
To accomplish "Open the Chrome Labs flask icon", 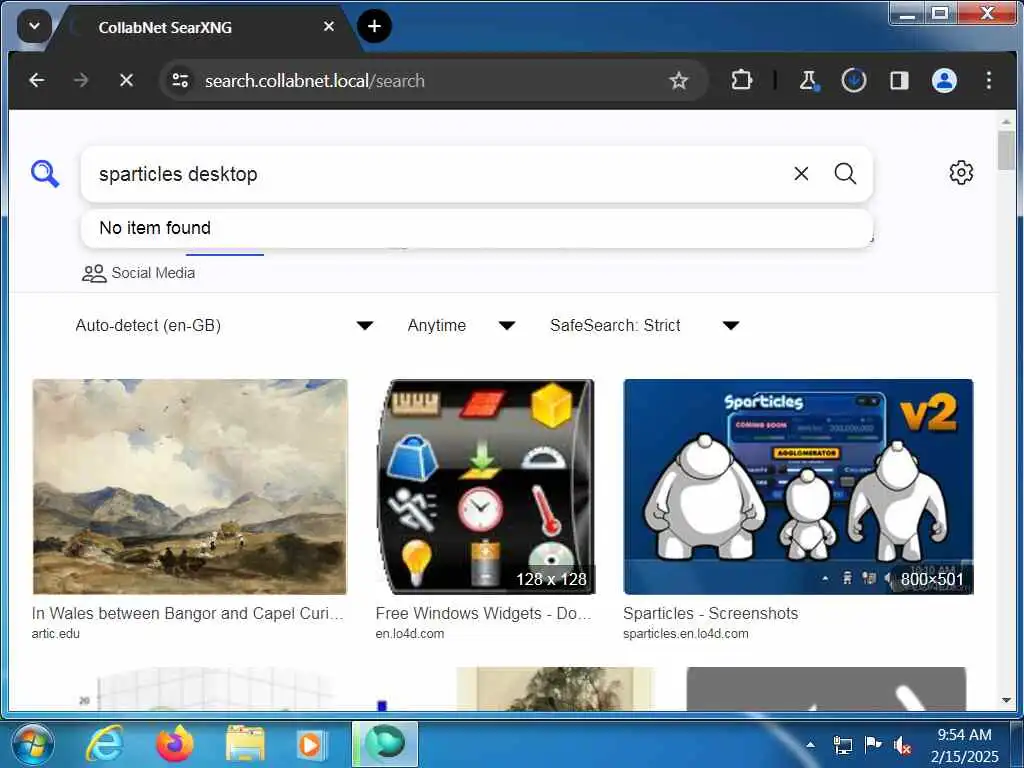I will (809, 80).
